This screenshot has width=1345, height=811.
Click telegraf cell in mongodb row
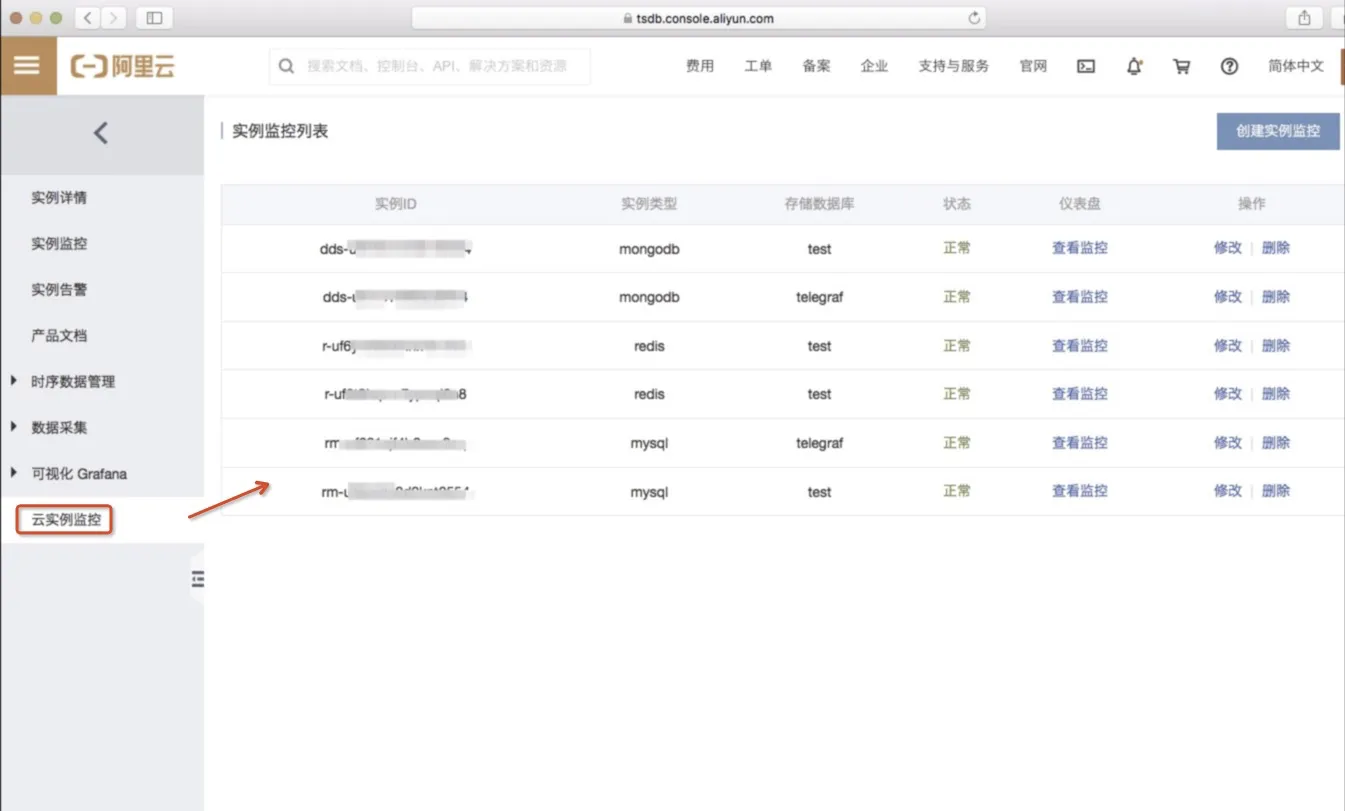[820, 297]
